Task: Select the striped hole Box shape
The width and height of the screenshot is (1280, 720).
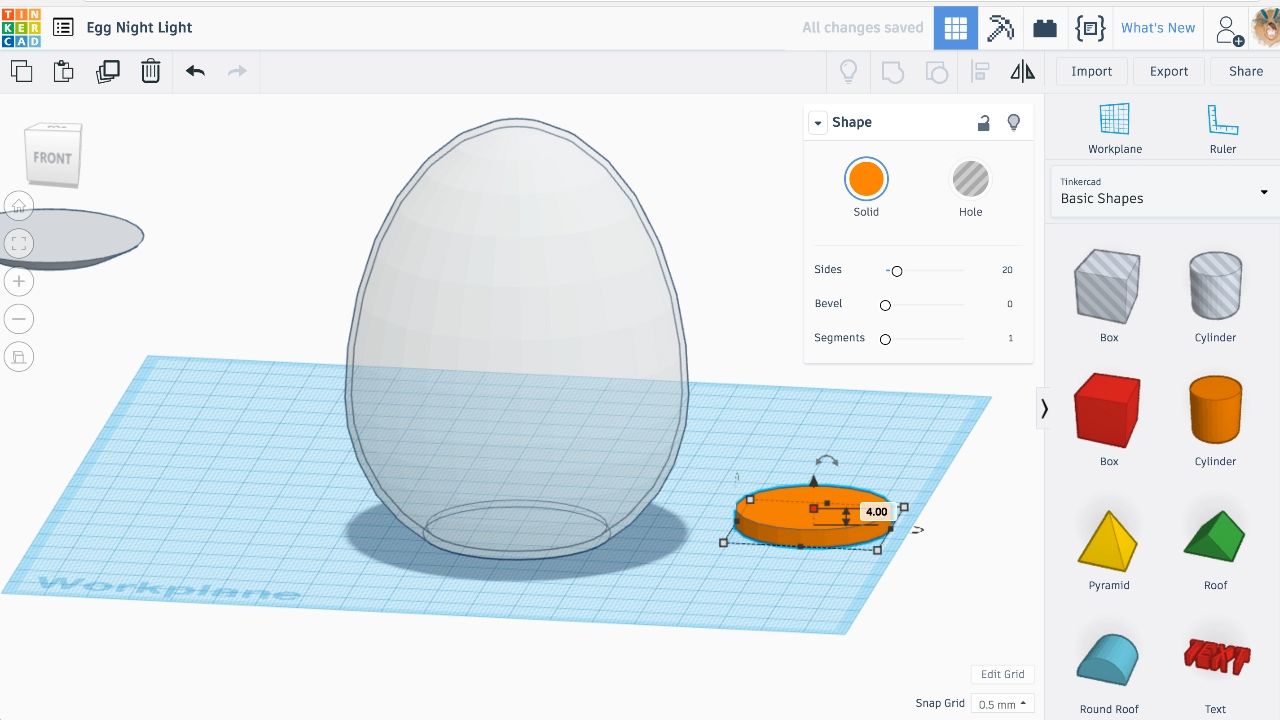Action: coord(1108,286)
